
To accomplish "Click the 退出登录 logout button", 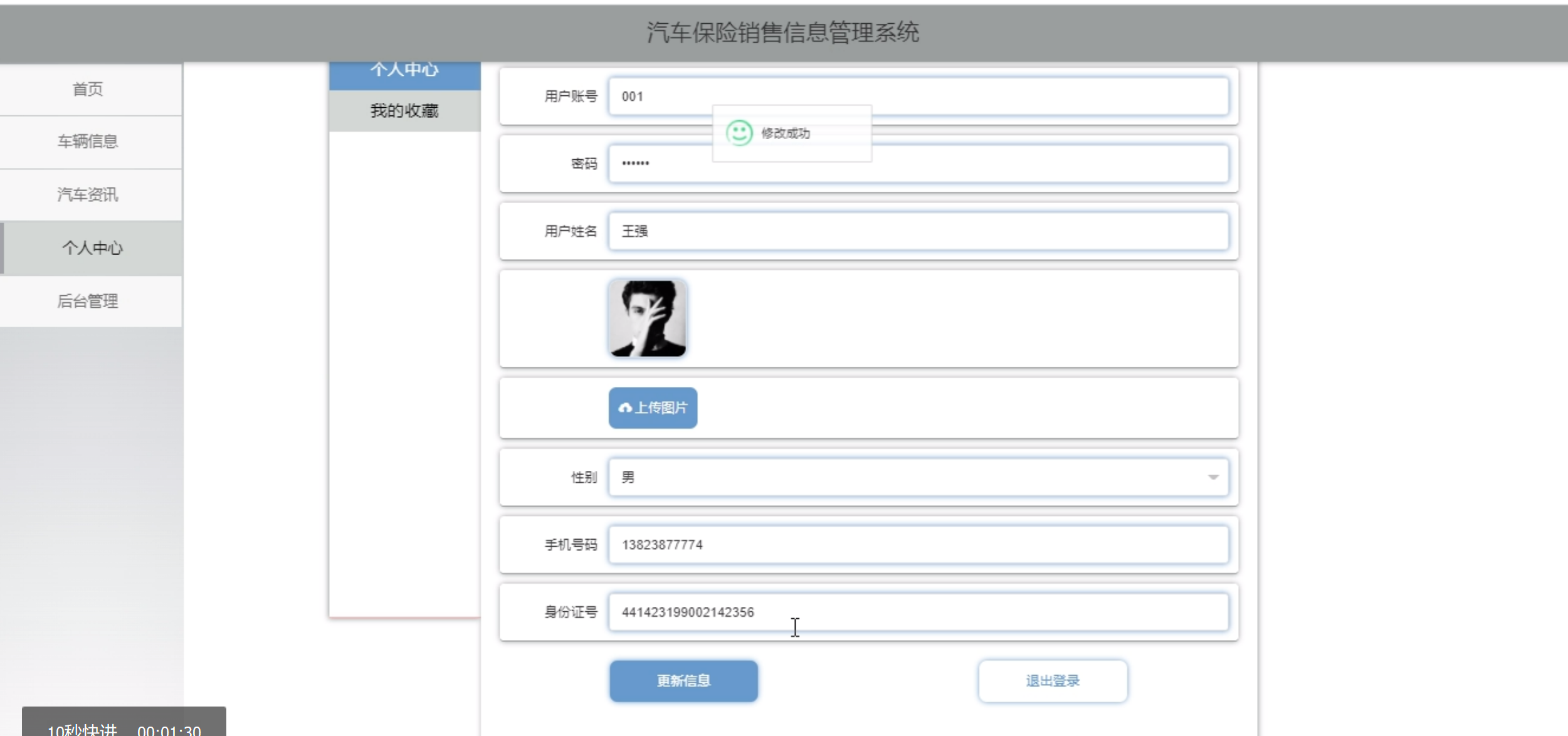I will pos(1052,681).
